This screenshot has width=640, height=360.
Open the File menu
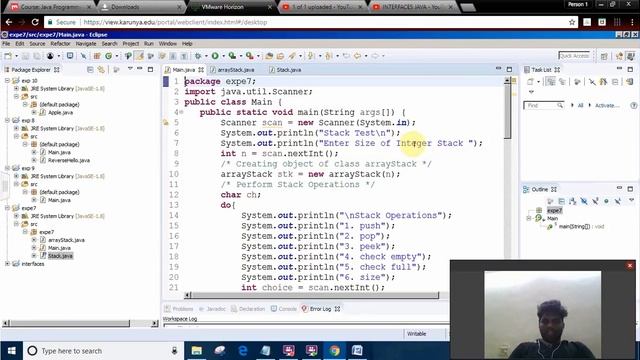6,44
